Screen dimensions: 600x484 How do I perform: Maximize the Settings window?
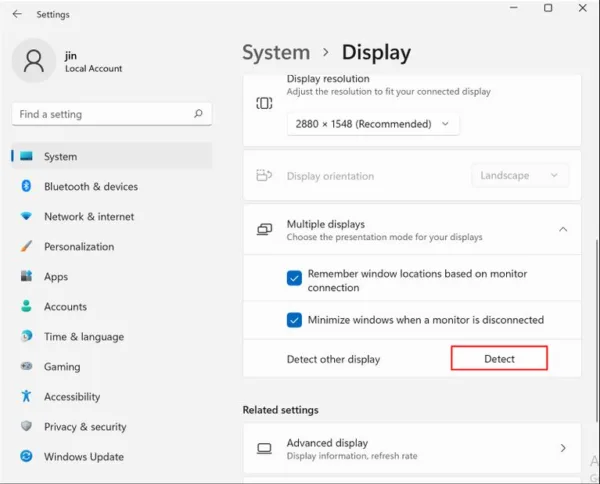tap(548, 8)
